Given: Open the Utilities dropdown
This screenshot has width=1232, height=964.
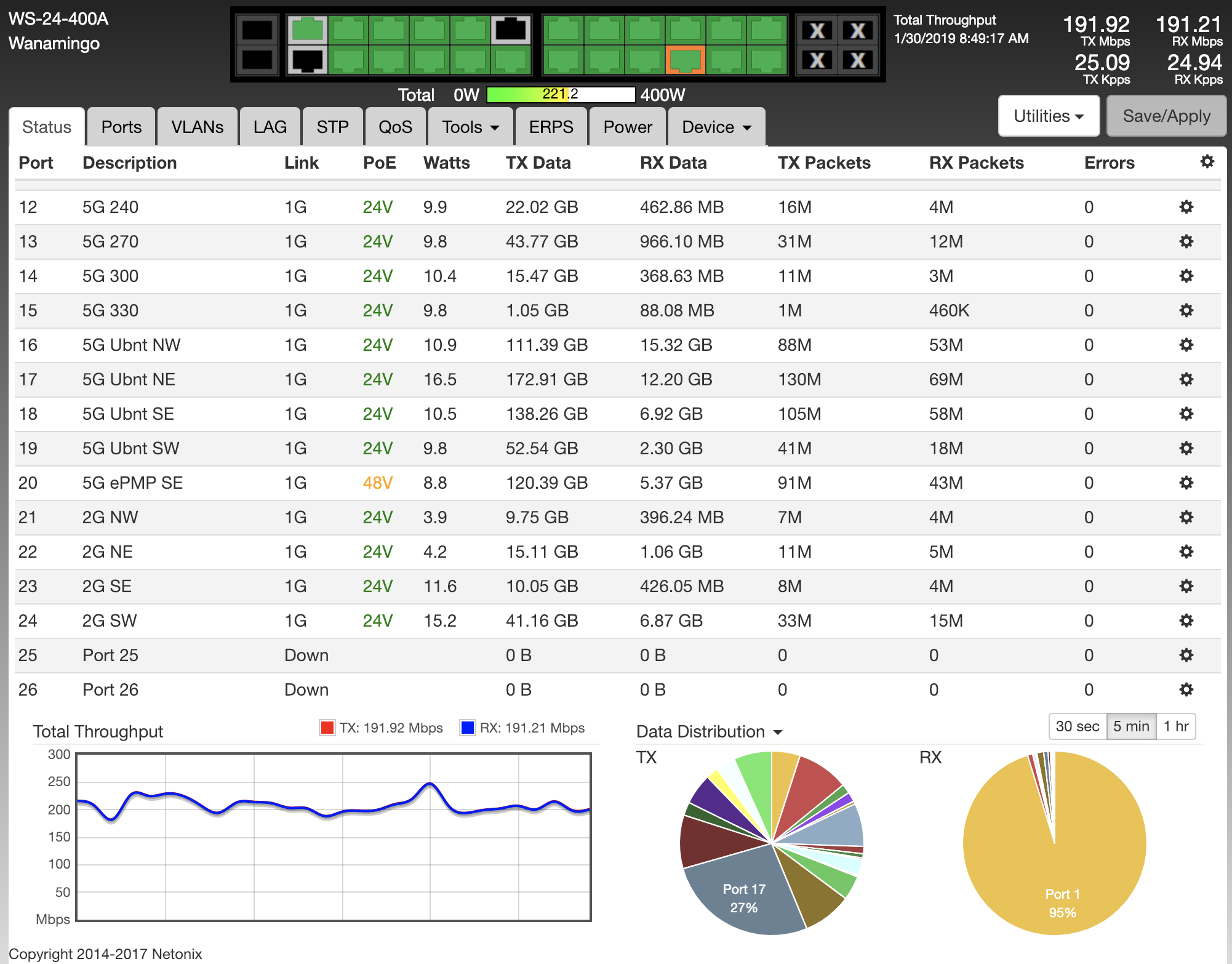Looking at the screenshot, I should tap(1048, 116).
